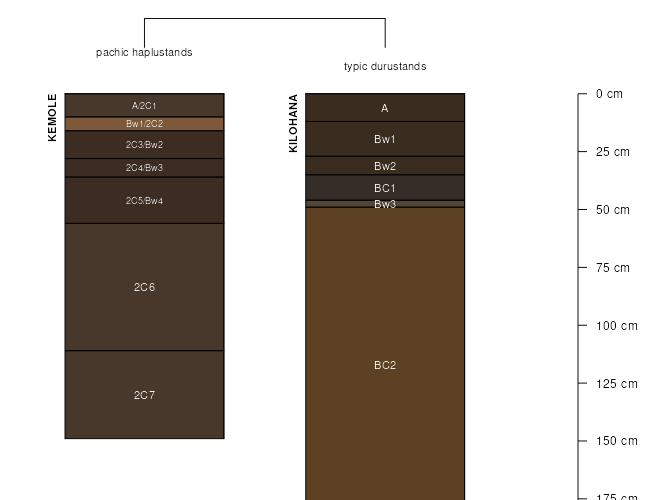
Task: Select the thin Bw3 horizon layer
Action: (385, 204)
